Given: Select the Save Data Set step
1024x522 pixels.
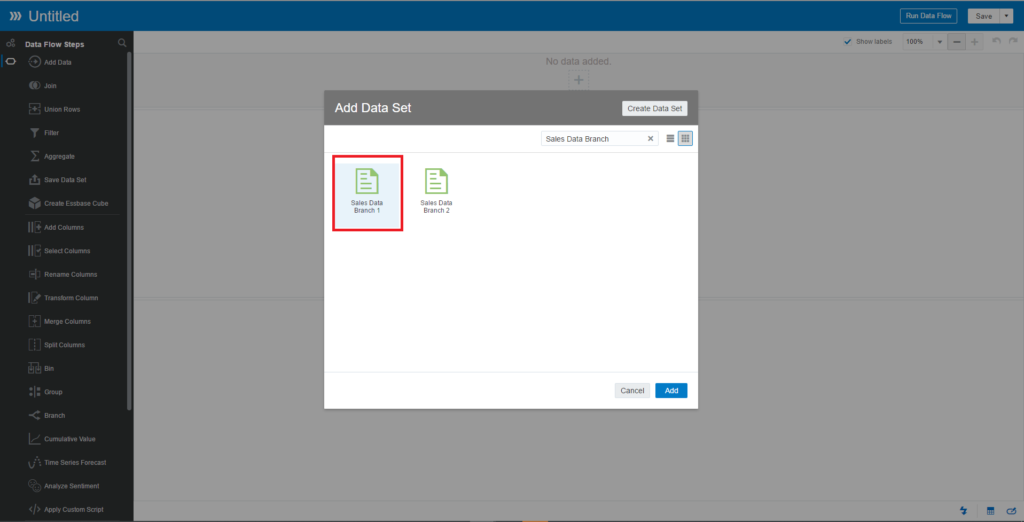Looking at the screenshot, I should [x=57, y=180].
